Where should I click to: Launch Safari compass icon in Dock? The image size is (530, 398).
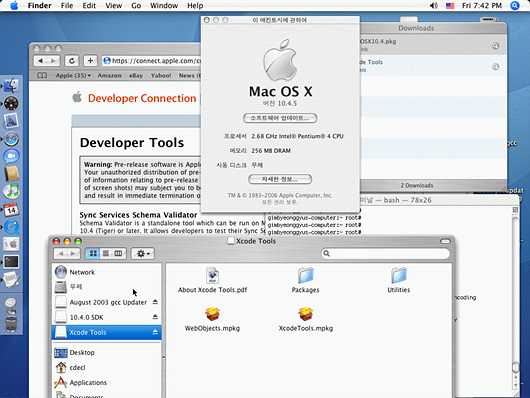(x=11, y=139)
